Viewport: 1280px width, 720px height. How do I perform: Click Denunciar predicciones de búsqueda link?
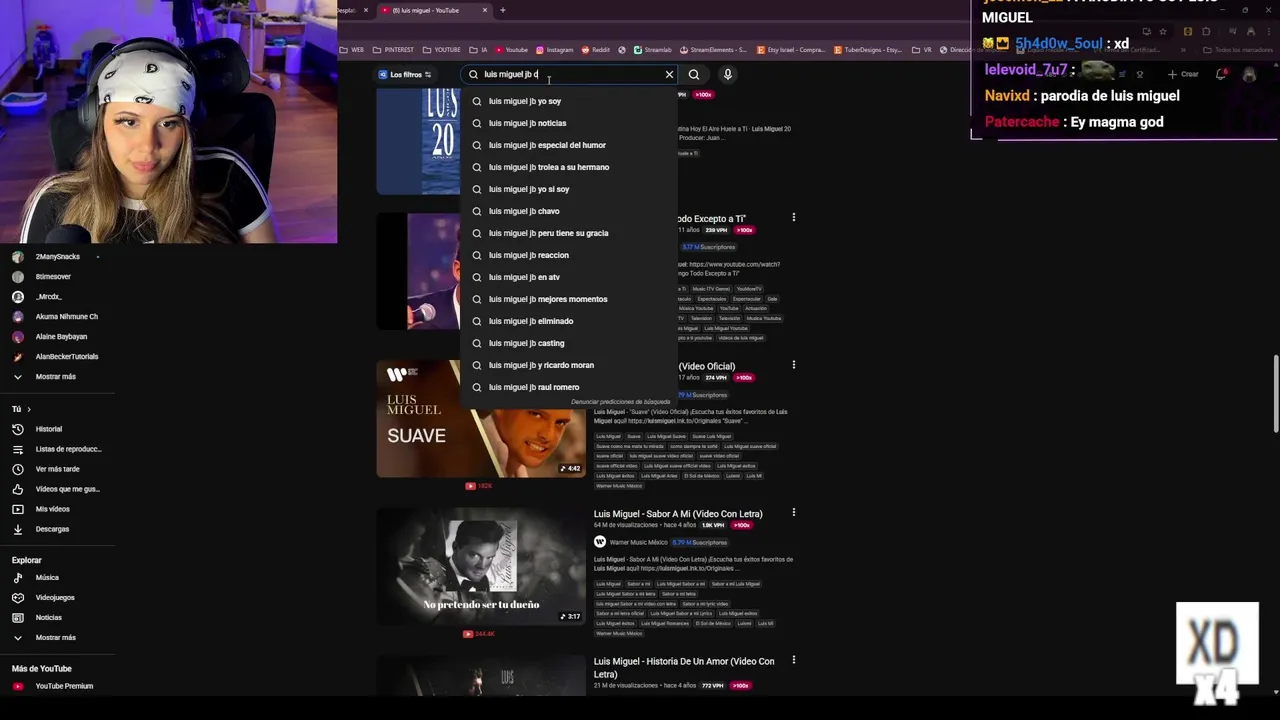click(620, 402)
